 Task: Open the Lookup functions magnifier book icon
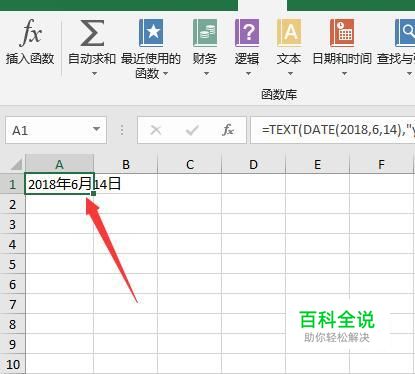[x=405, y=33]
